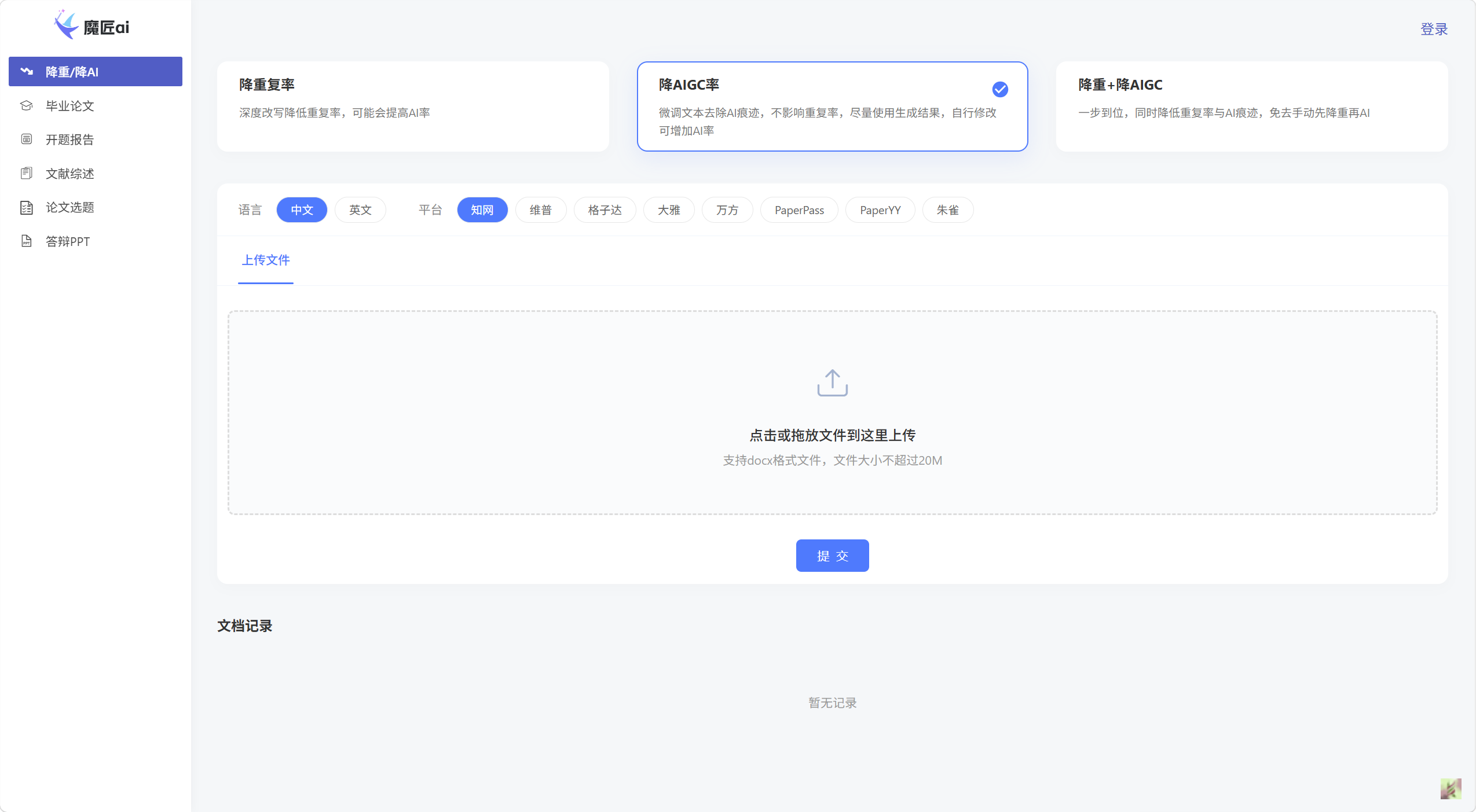Click the graduation cap icon for 毕业论文

tap(27, 105)
